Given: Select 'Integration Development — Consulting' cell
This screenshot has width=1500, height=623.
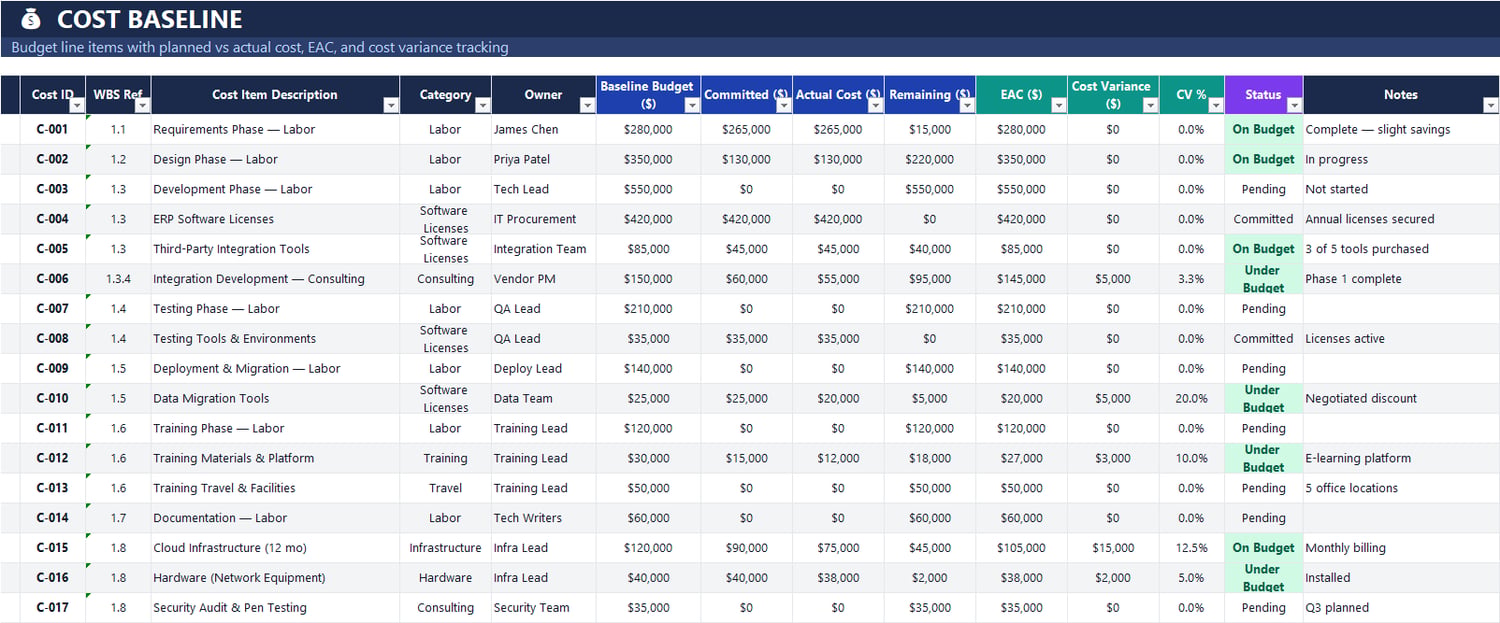Looking at the screenshot, I should [x=275, y=279].
